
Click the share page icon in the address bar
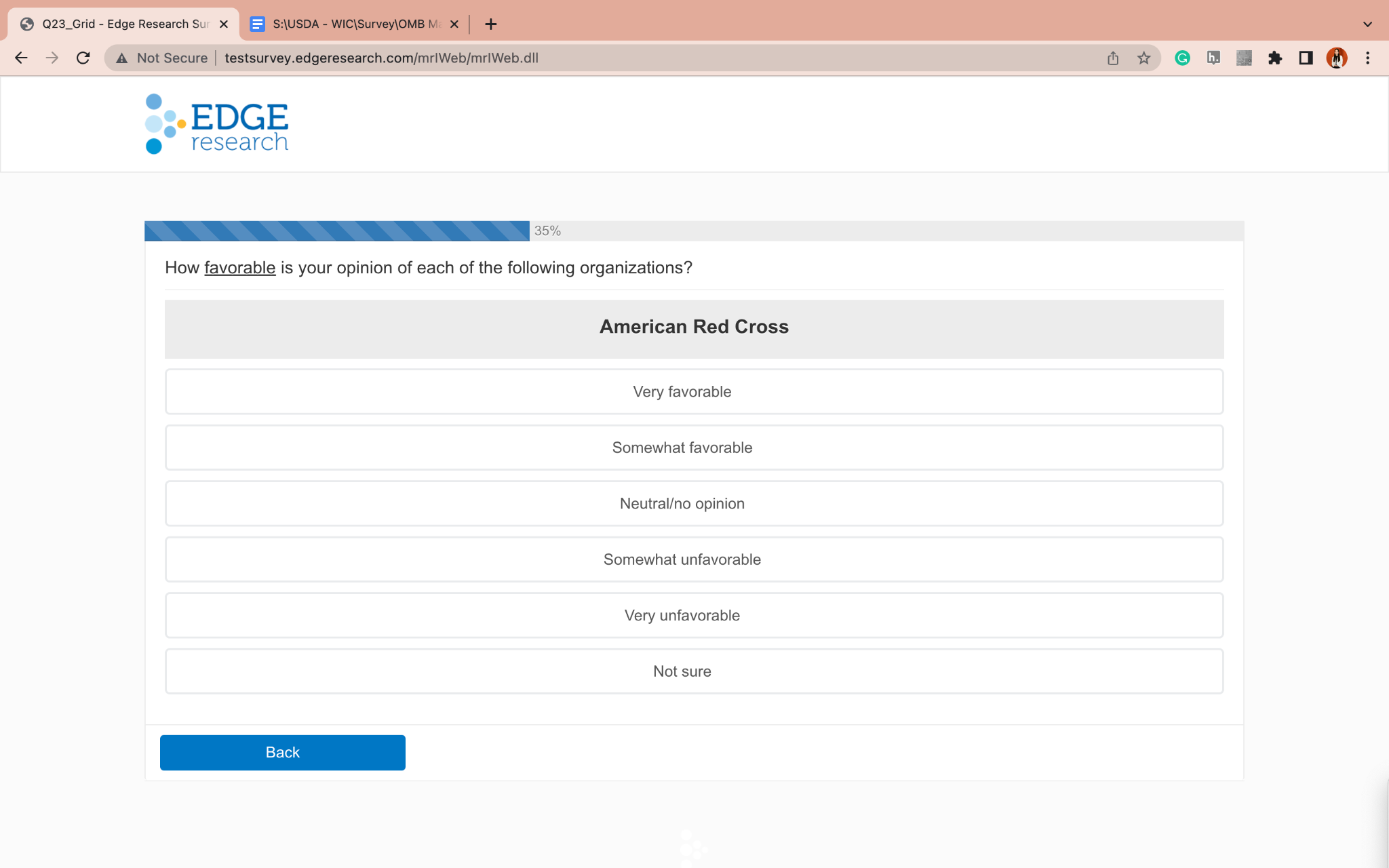[1113, 58]
